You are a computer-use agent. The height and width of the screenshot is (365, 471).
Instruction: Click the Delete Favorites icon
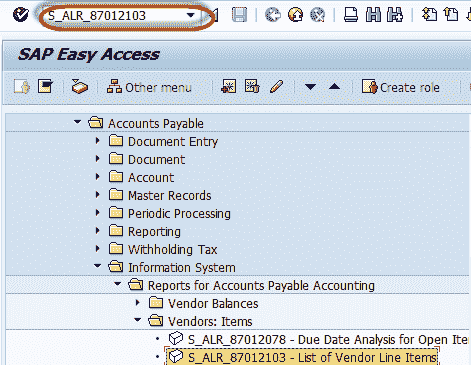click(x=252, y=87)
